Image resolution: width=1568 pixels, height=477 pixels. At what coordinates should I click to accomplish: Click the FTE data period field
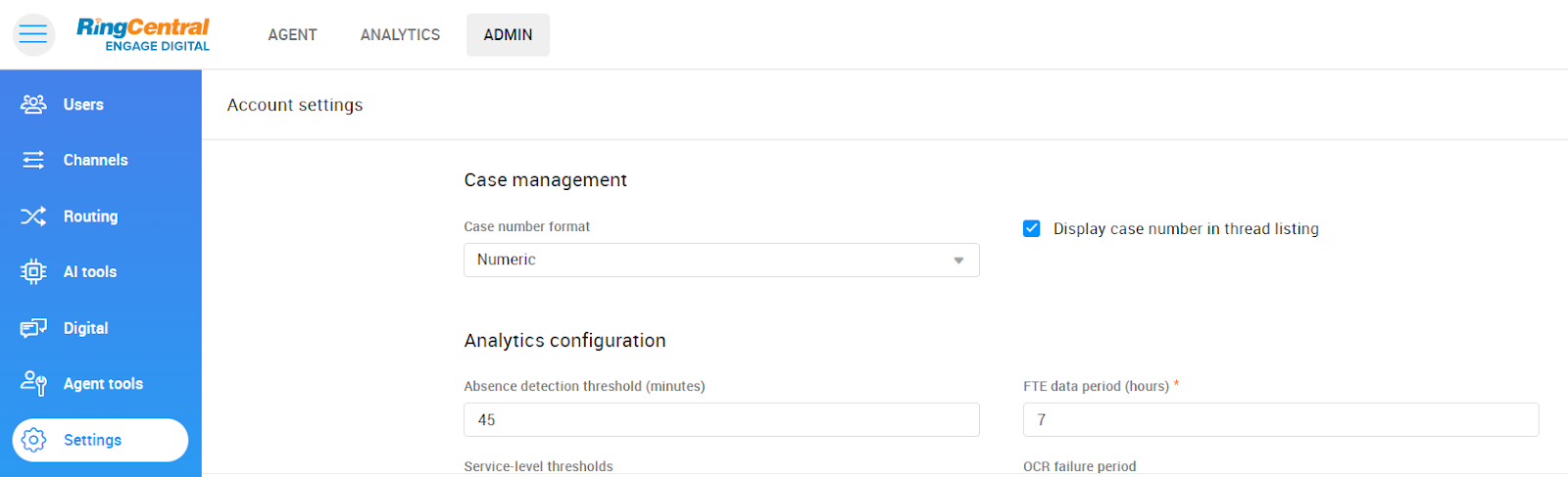[x=1280, y=420]
